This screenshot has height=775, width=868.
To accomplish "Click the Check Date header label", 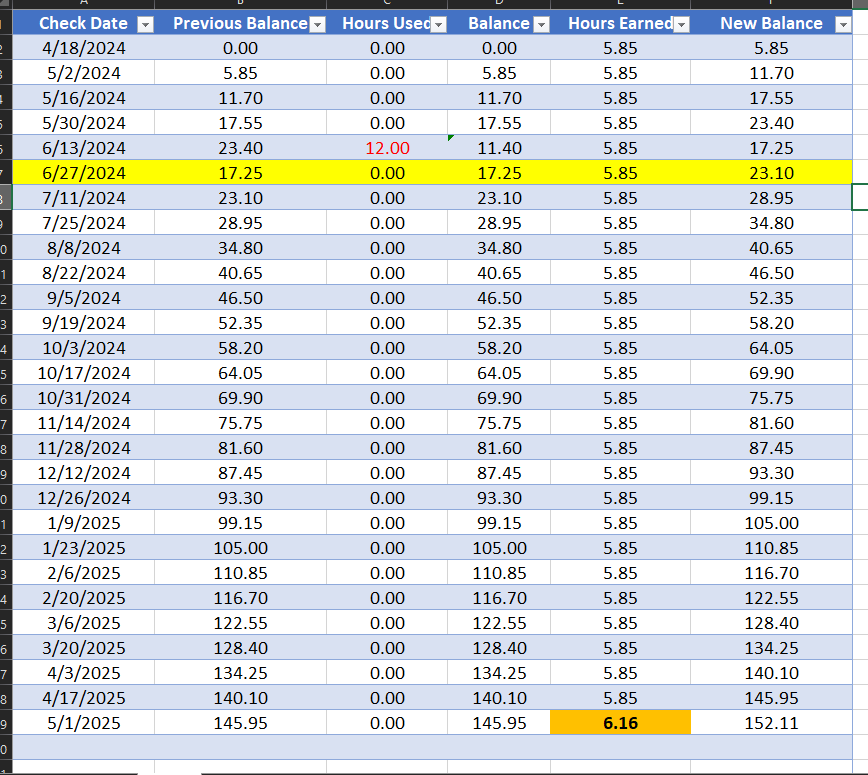I will (83, 23).
